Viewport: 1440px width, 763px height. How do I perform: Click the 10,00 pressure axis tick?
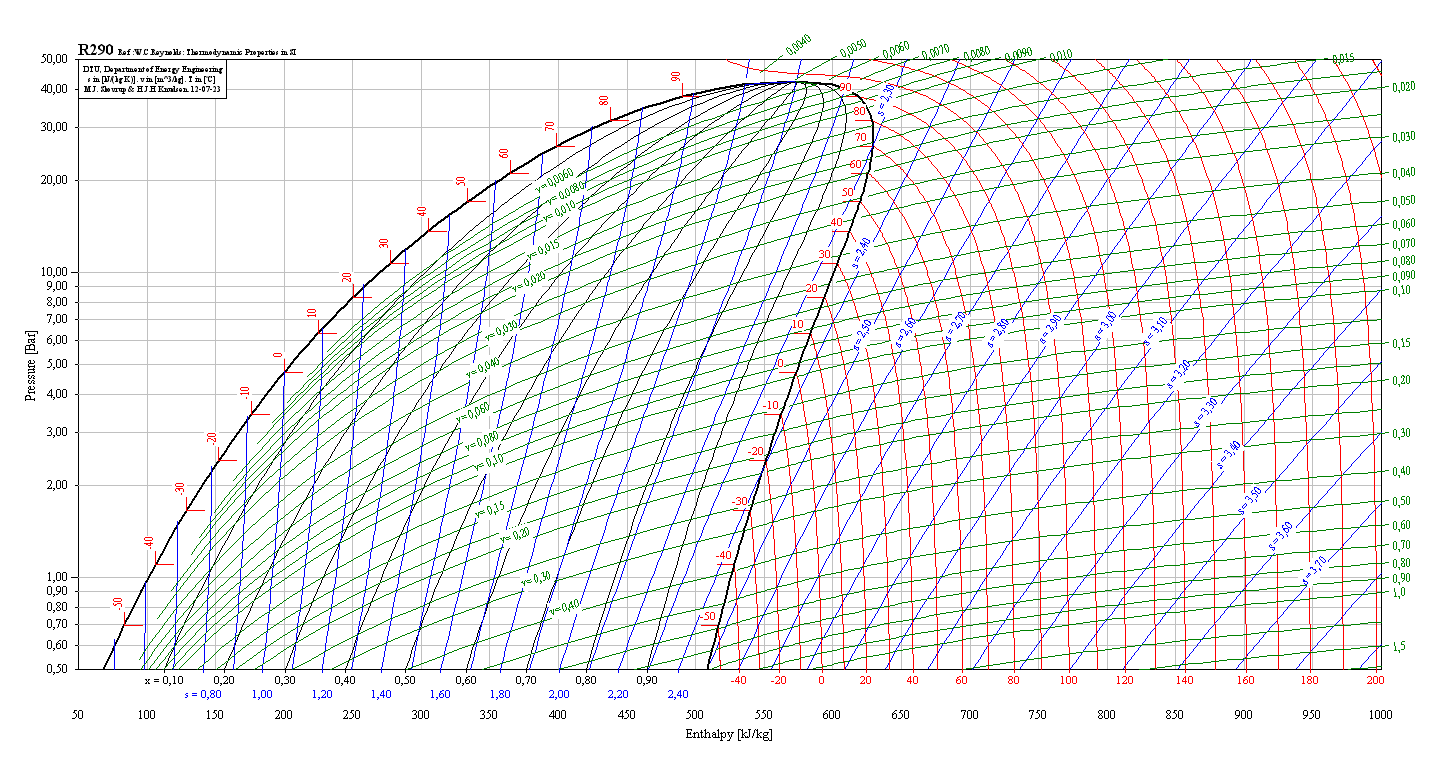[52, 272]
